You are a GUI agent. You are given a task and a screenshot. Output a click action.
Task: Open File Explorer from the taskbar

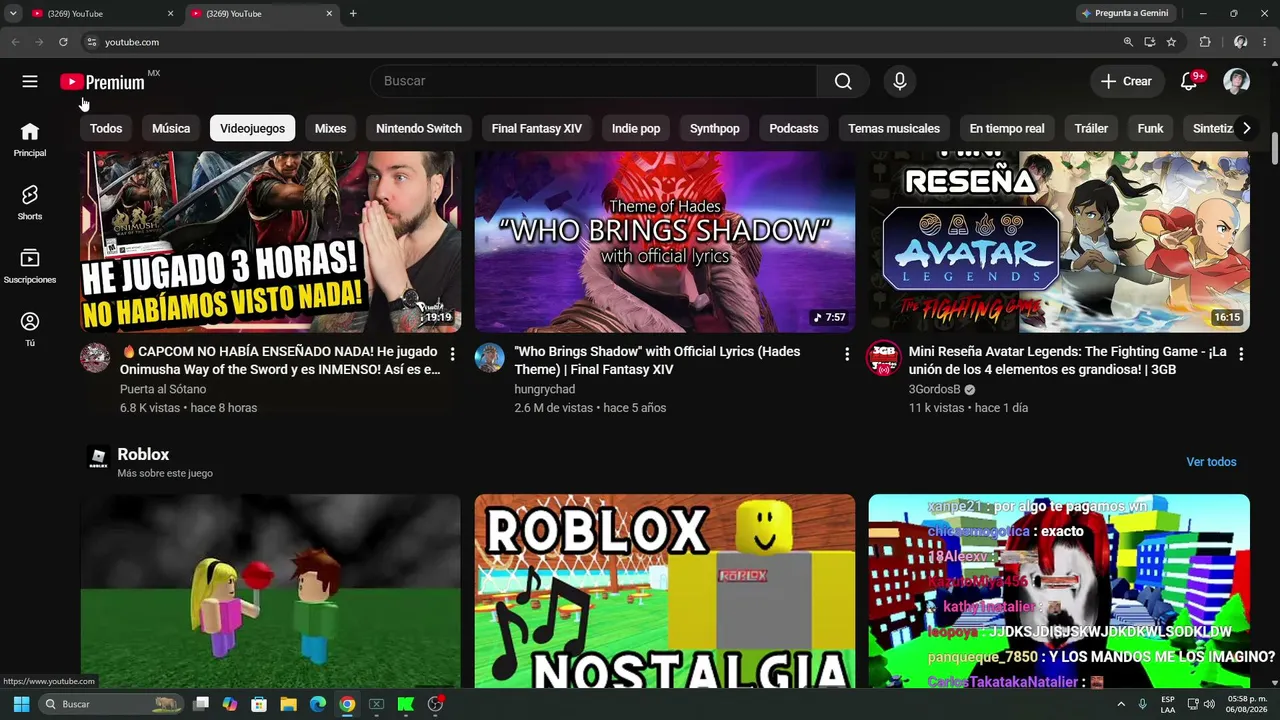pyautogui.click(x=288, y=704)
